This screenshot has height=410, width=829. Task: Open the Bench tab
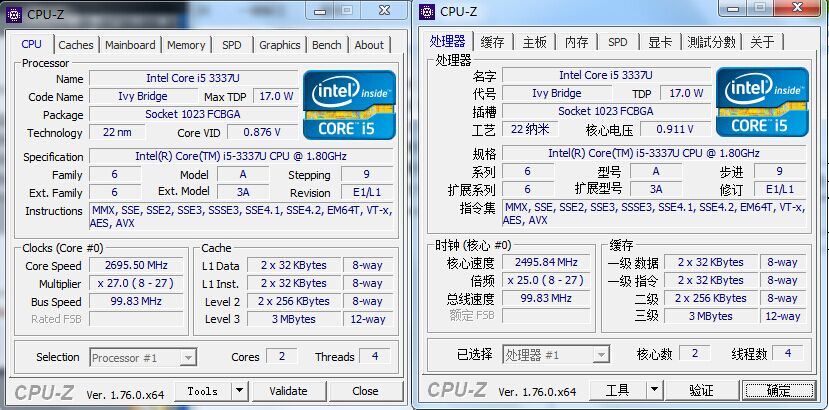point(327,45)
